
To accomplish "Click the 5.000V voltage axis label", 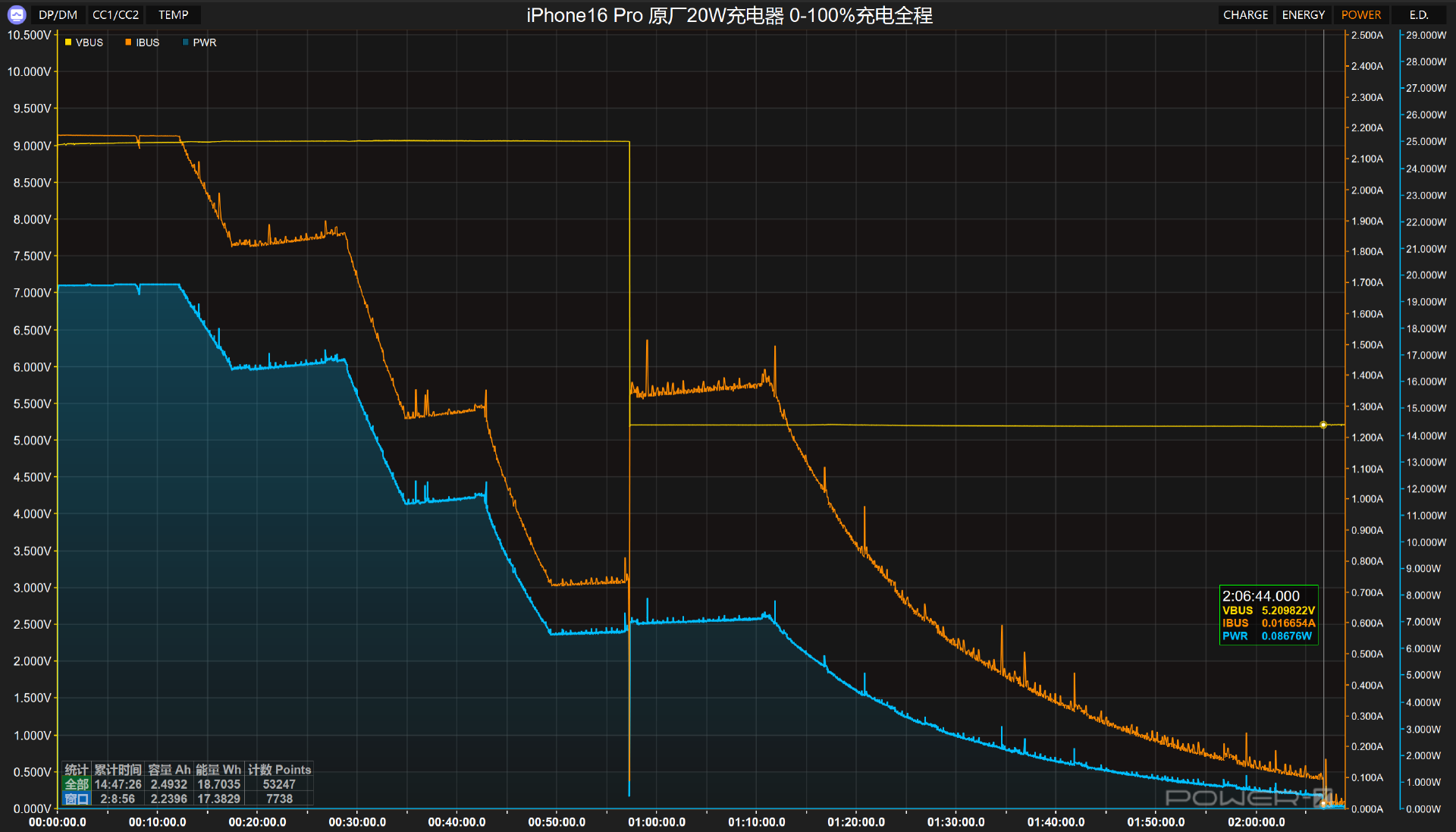I will 32,441.
